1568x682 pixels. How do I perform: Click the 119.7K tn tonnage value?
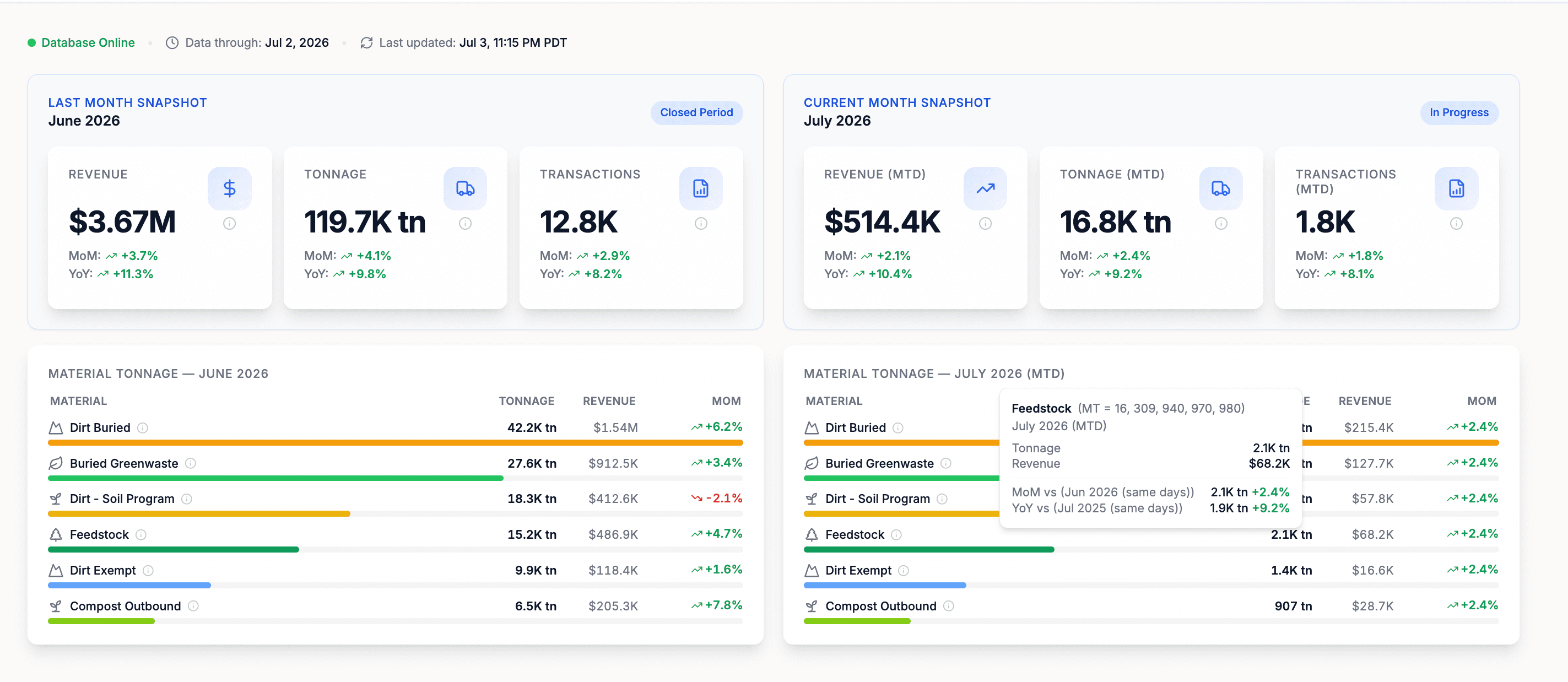[365, 221]
